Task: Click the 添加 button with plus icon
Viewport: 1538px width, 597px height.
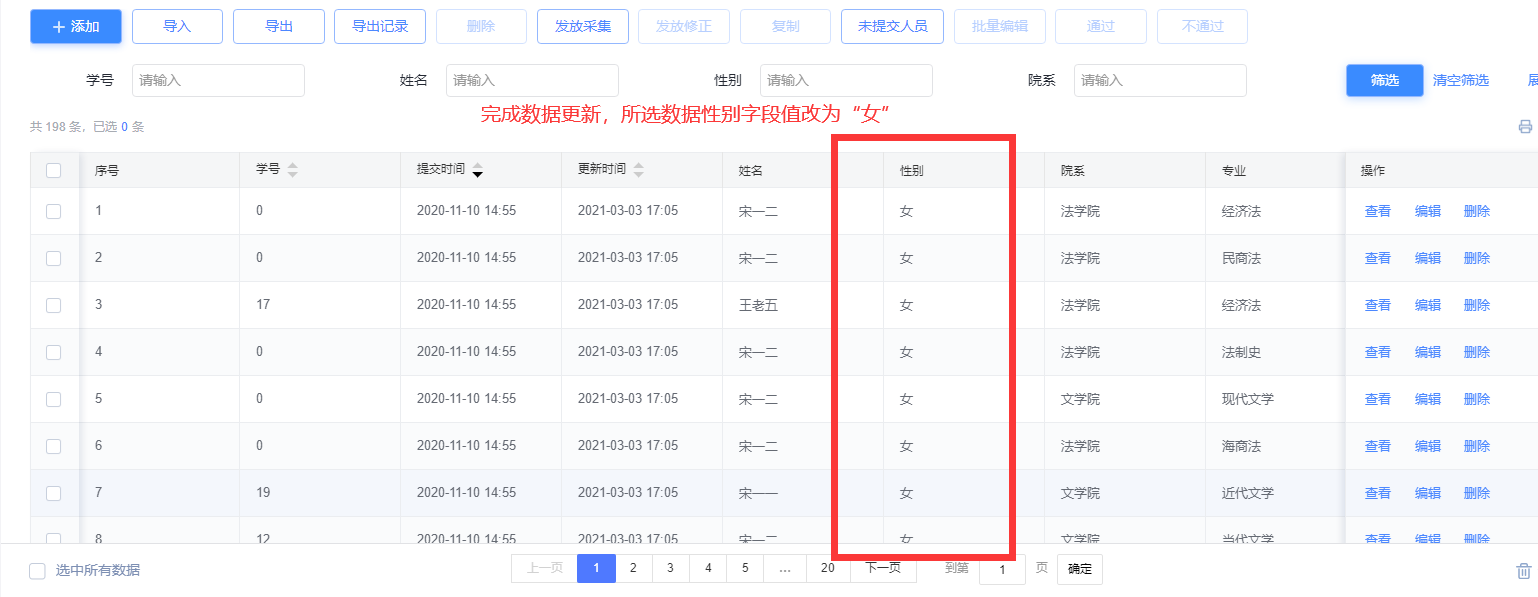Action: point(76,26)
